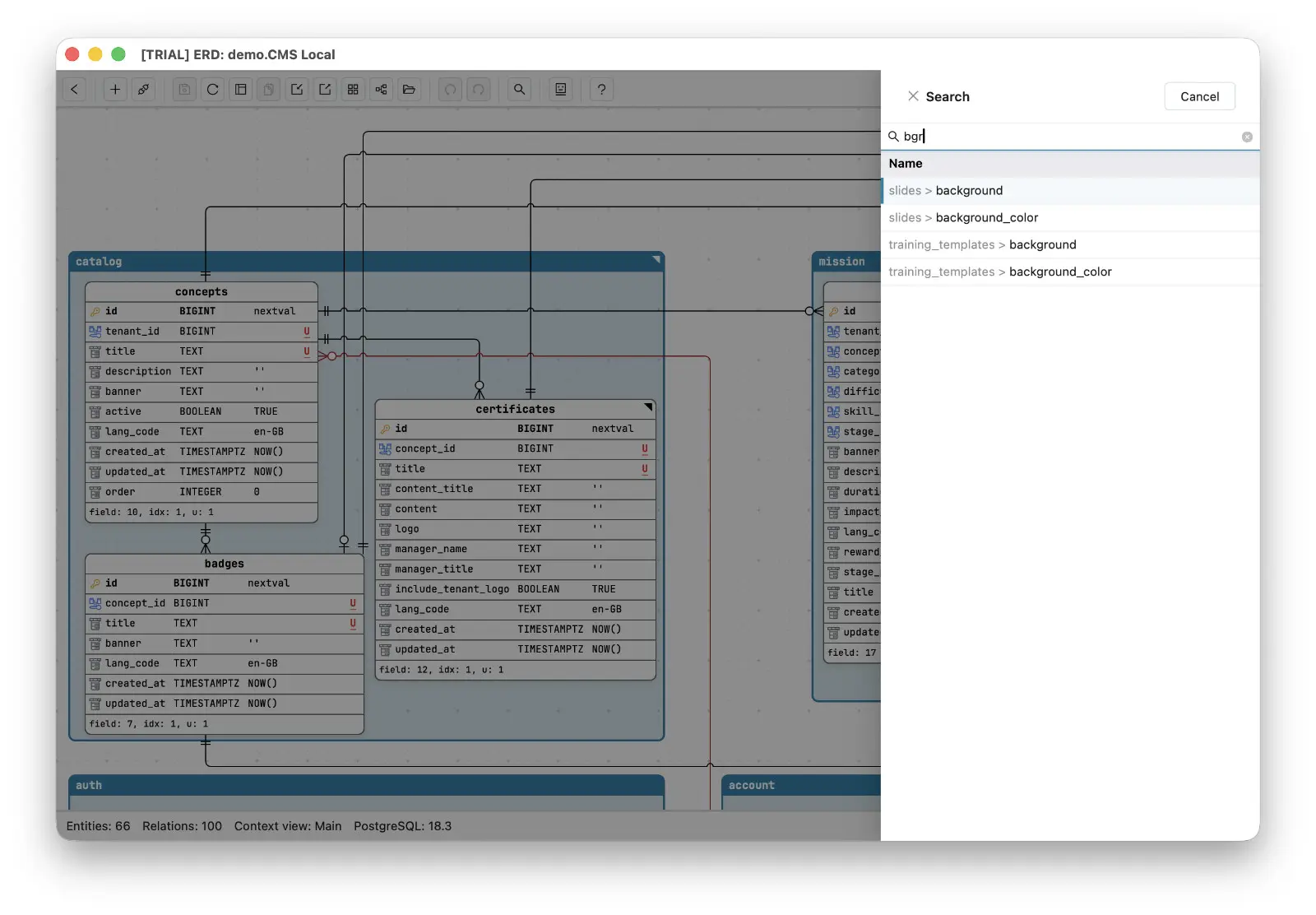This screenshot has height=915, width=1316.
Task: Click the include_tenant_logo row in certificates
Action: point(516,590)
